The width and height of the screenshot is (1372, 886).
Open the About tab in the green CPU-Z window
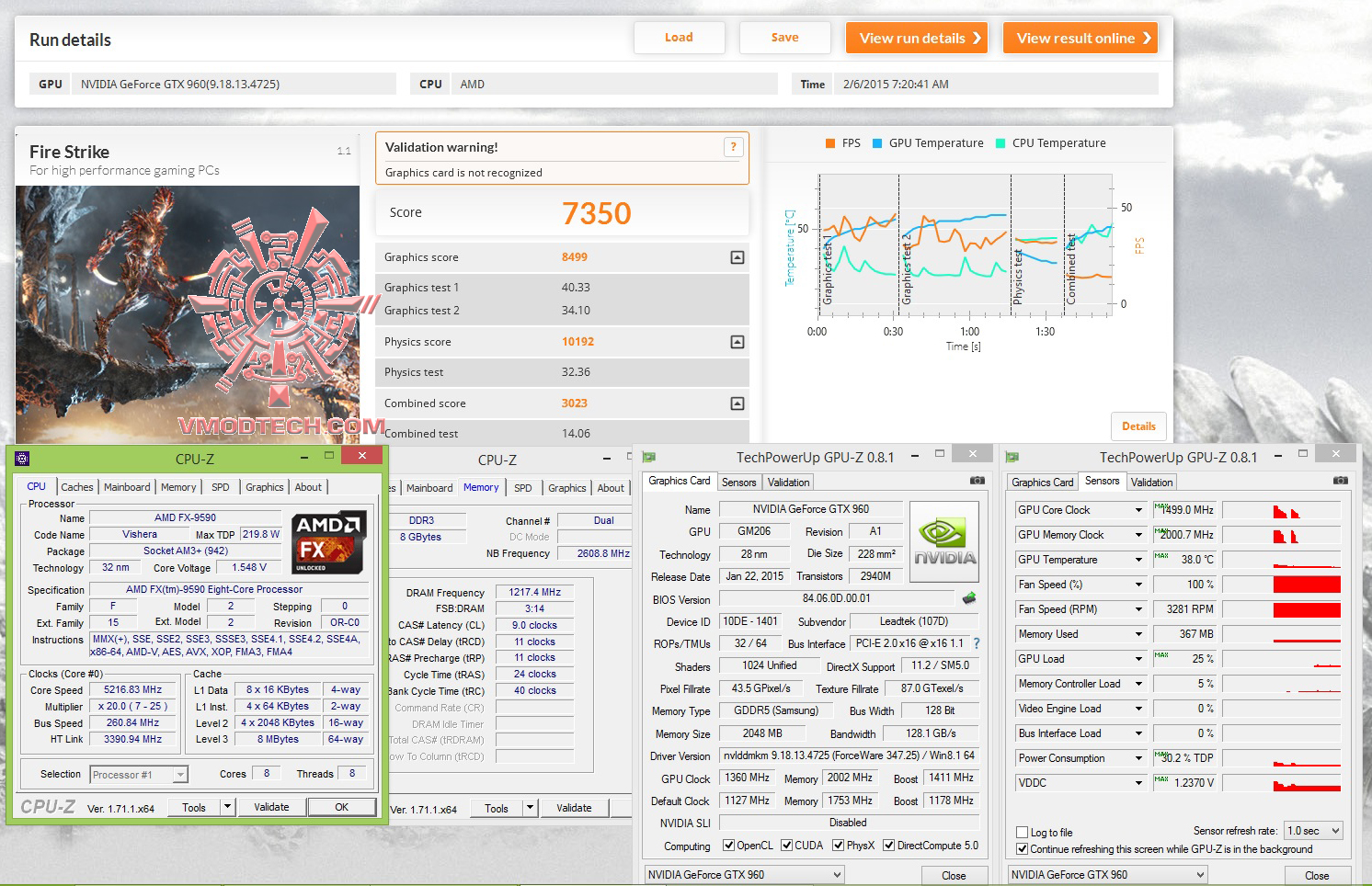point(308,487)
